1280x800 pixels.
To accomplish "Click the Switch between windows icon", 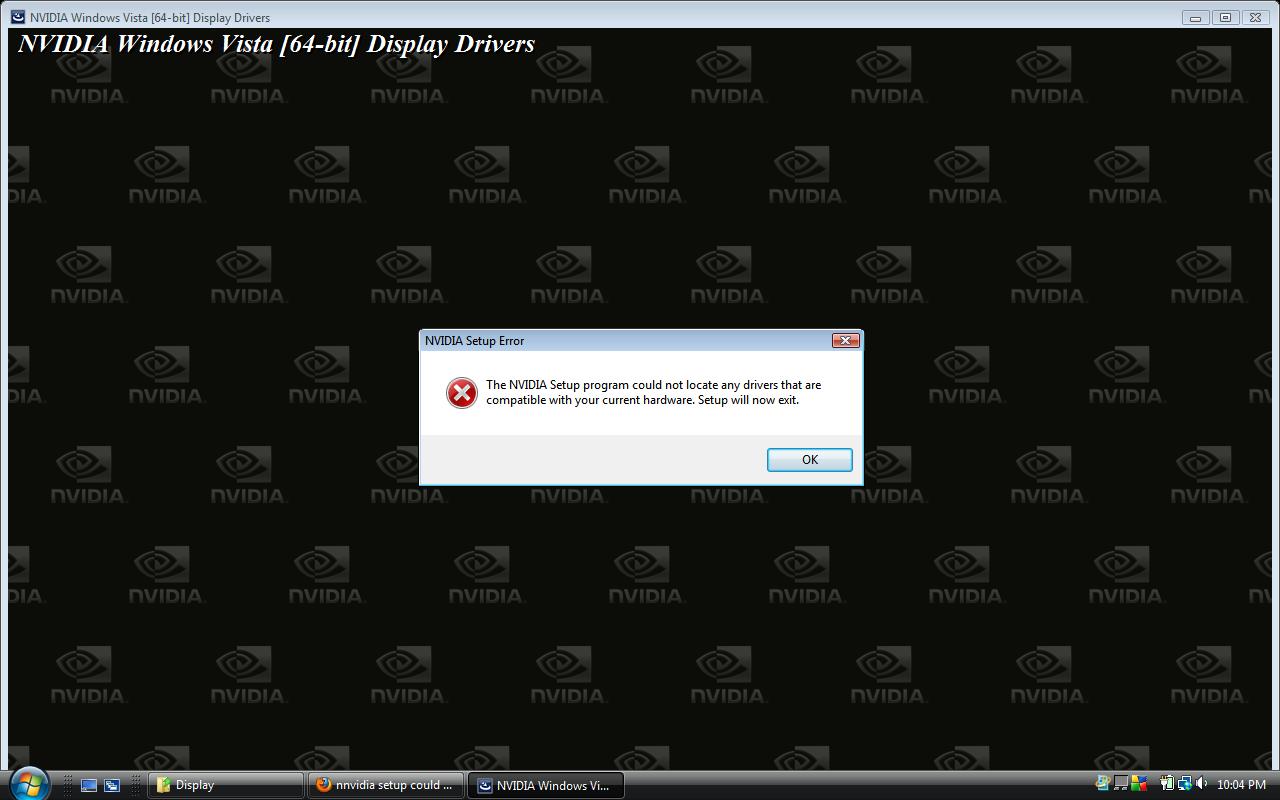I will [x=112, y=785].
